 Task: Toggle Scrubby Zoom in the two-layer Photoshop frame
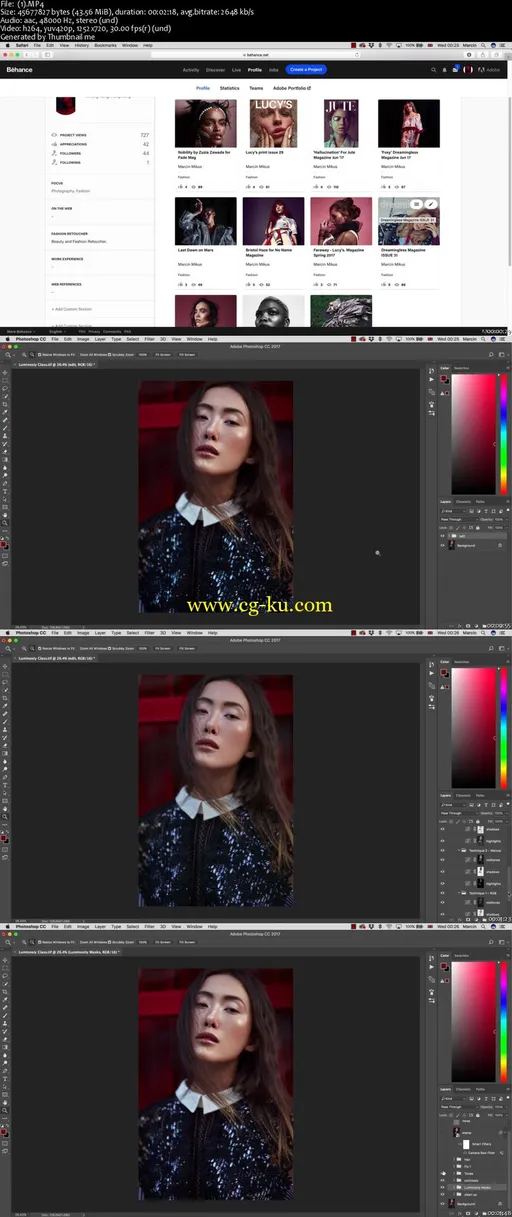(x=120, y=354)
